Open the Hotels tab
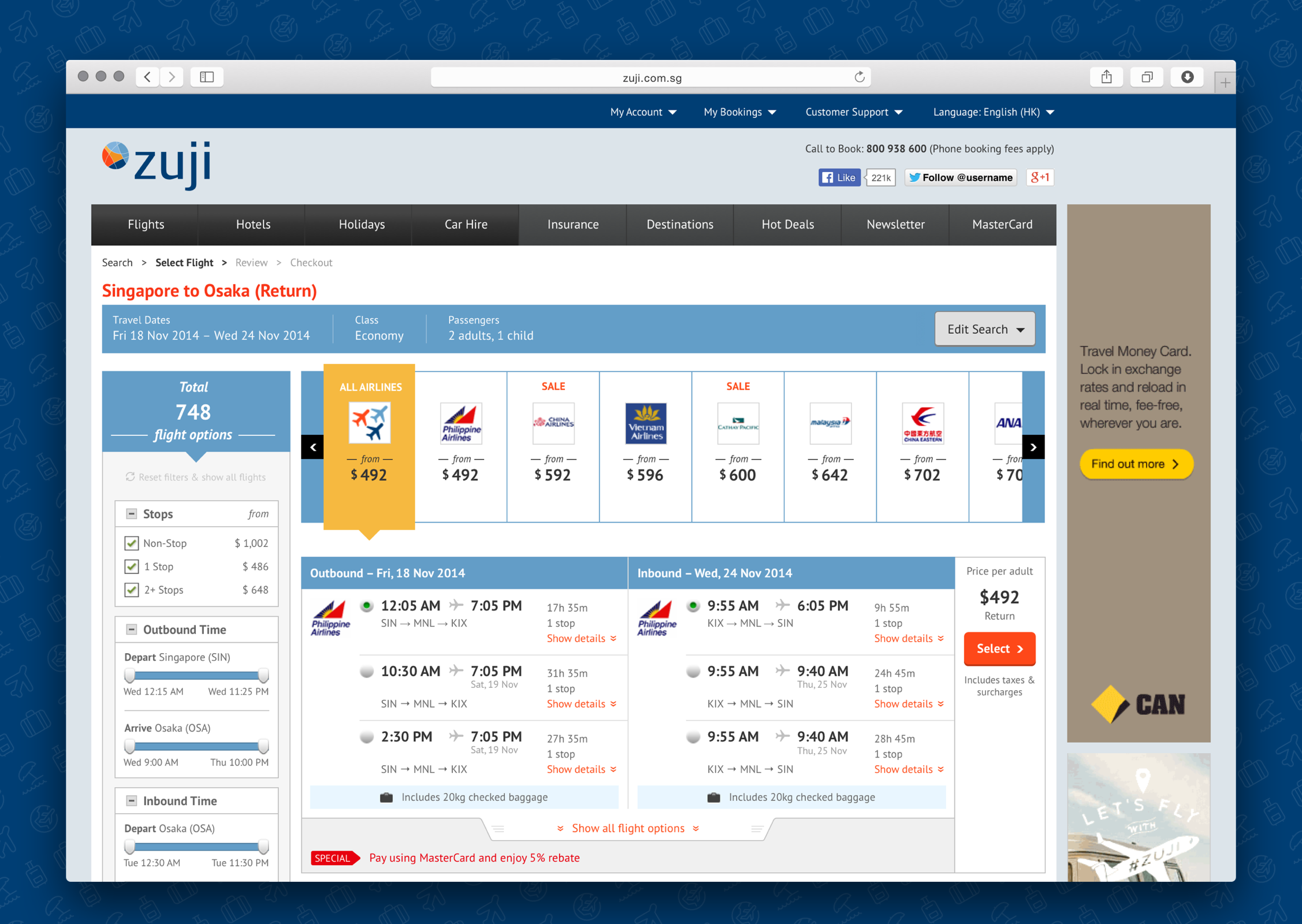Viewport: 1302px width, 924px height. tap(253, 225)
